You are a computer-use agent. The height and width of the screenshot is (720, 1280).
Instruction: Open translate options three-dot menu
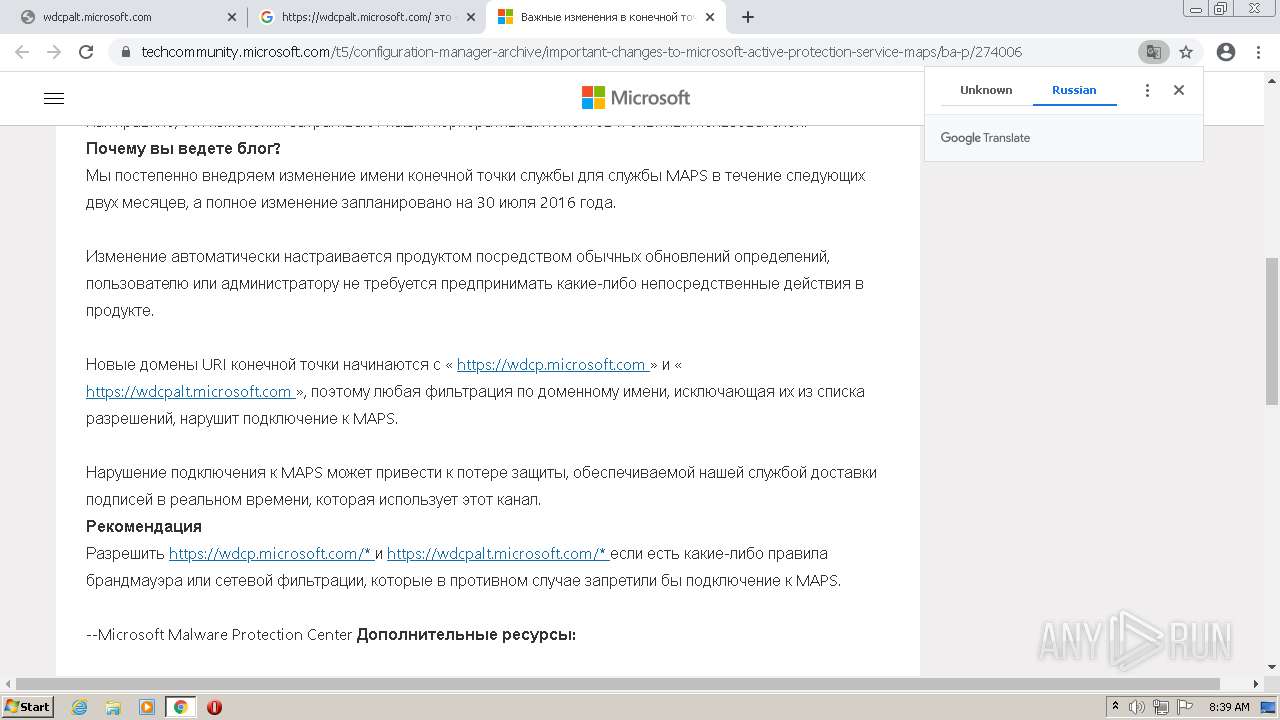pyautogui.click(x=1147, y=90)
